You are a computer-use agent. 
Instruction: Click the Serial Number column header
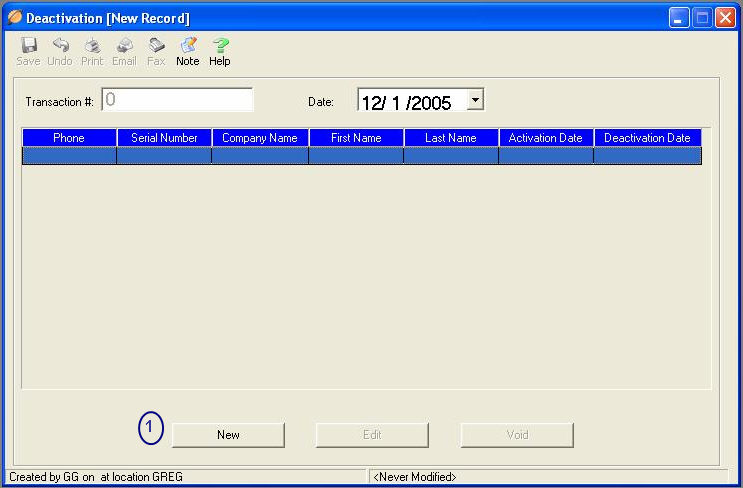(164, 138)
